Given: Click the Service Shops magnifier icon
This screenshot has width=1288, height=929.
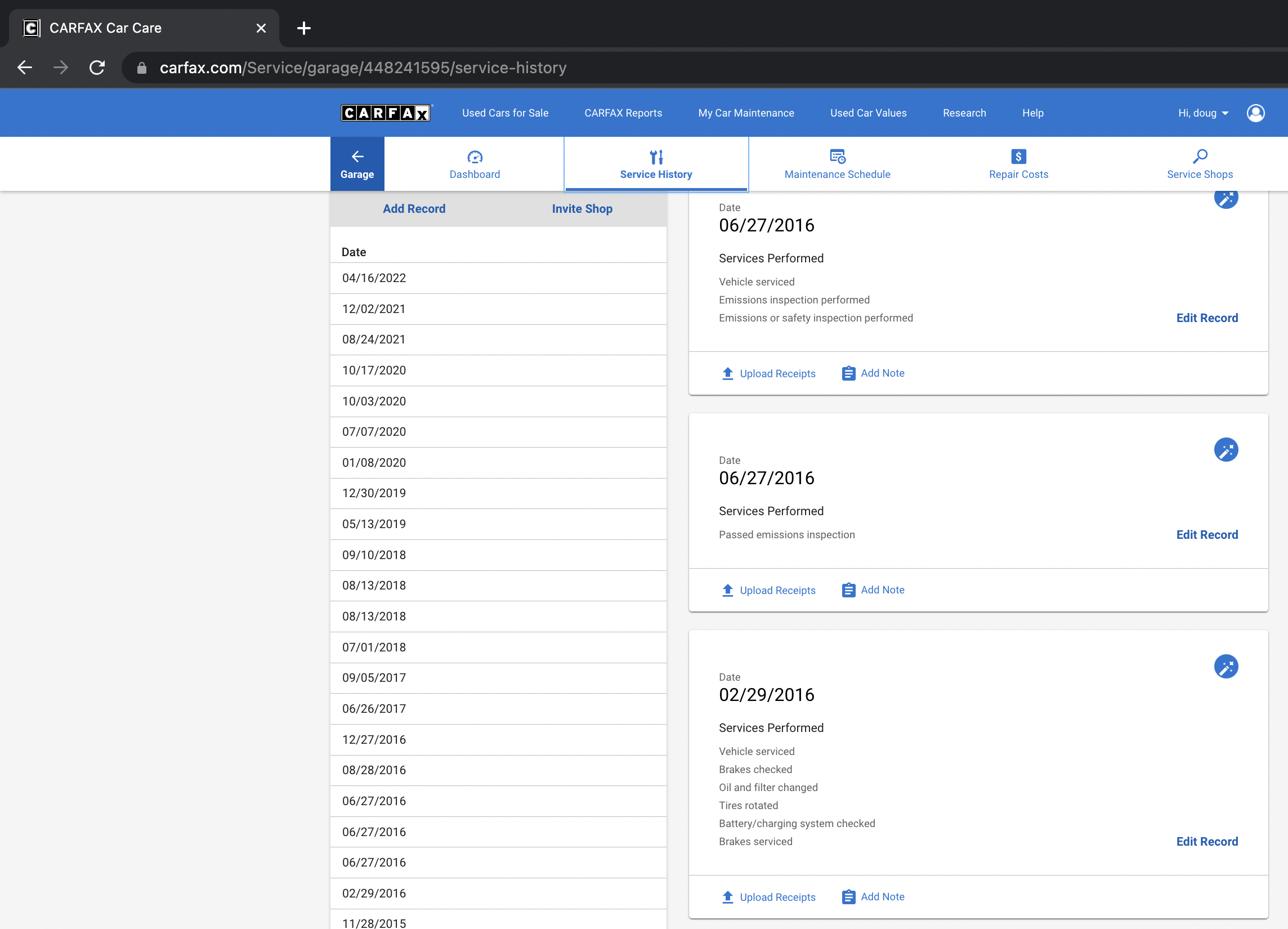Looking at the screenshot, I should [x=1200, y=156].
